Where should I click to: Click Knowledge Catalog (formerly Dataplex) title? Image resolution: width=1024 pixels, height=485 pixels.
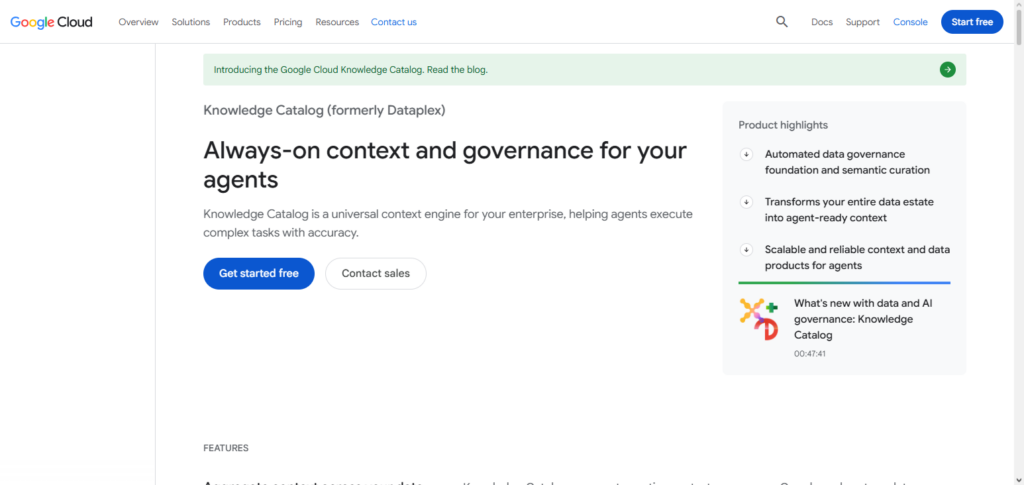click(324, 110)
